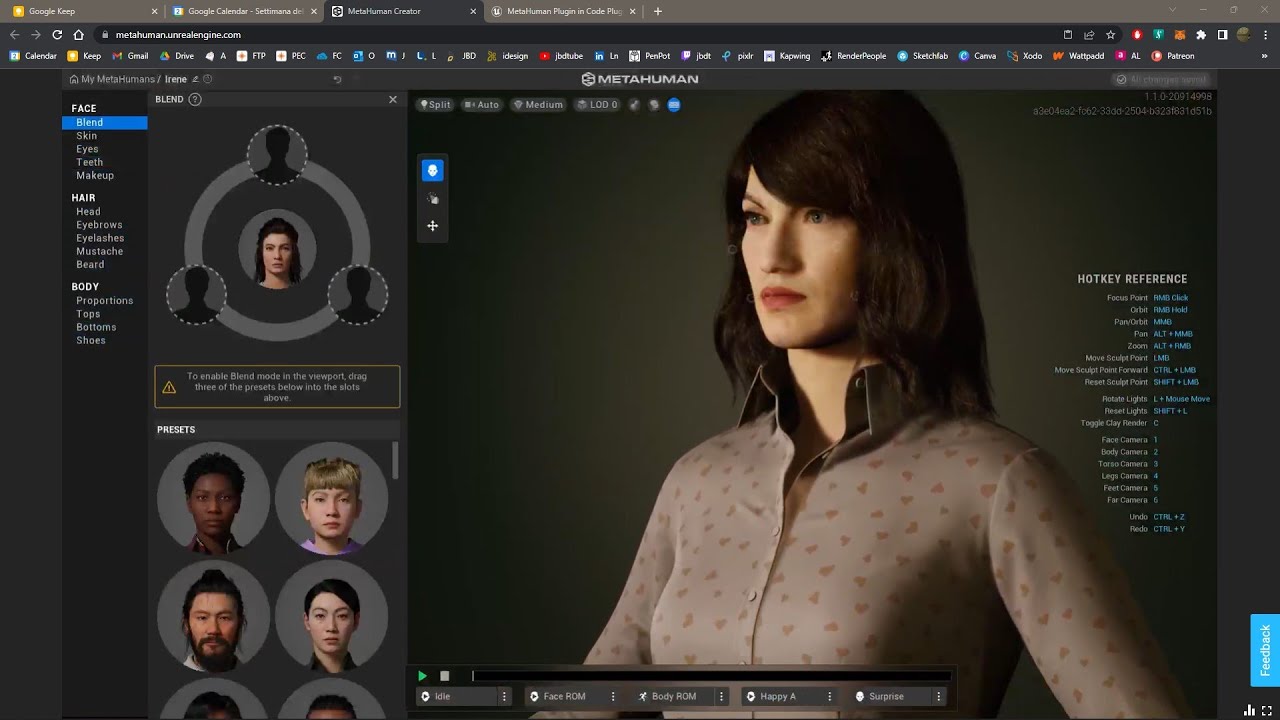Open the Eyes settings

tap(87, 149)
